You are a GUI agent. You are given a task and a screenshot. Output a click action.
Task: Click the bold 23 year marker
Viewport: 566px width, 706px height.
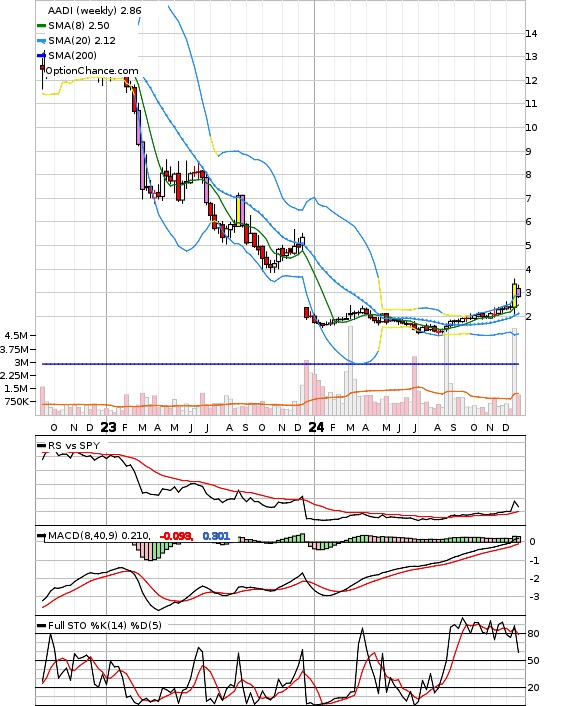pyautogui.click(x=108, y=427)
